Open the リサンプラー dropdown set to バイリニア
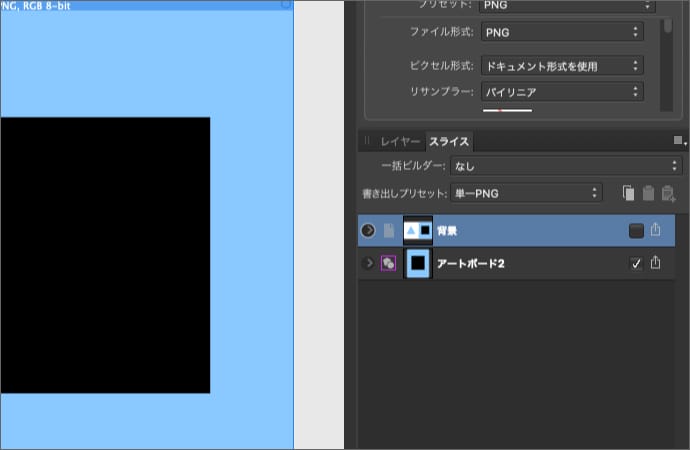Viewport: 690px width, 450px height. pos(560,92)
